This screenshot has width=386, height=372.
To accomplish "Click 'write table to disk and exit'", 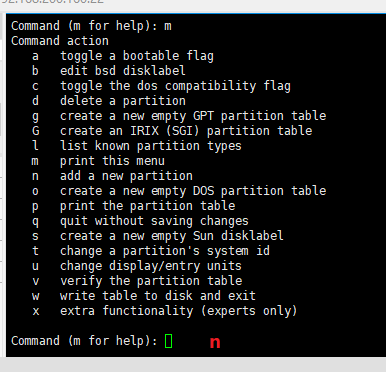I will (x=158, y=296).
